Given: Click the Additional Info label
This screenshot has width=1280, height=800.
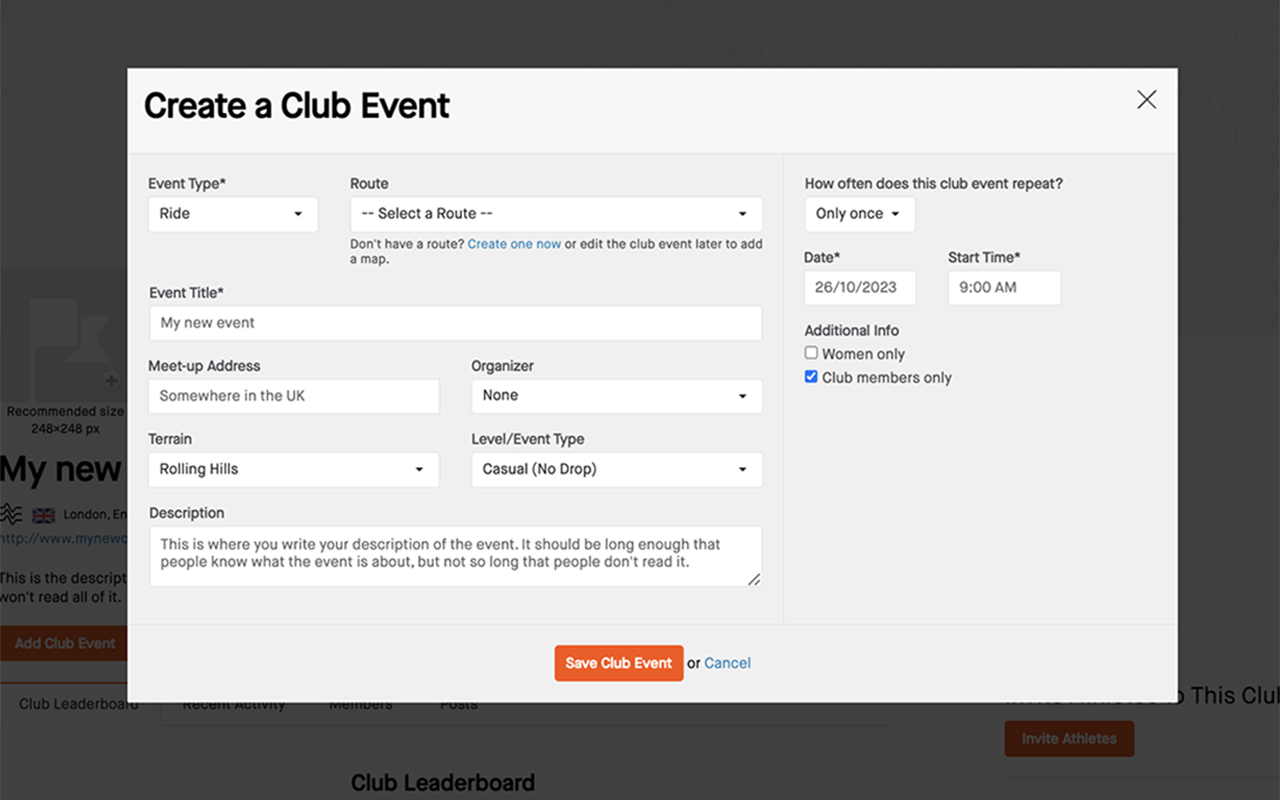Looking at the screenshot, I should (x=852, y=330).
